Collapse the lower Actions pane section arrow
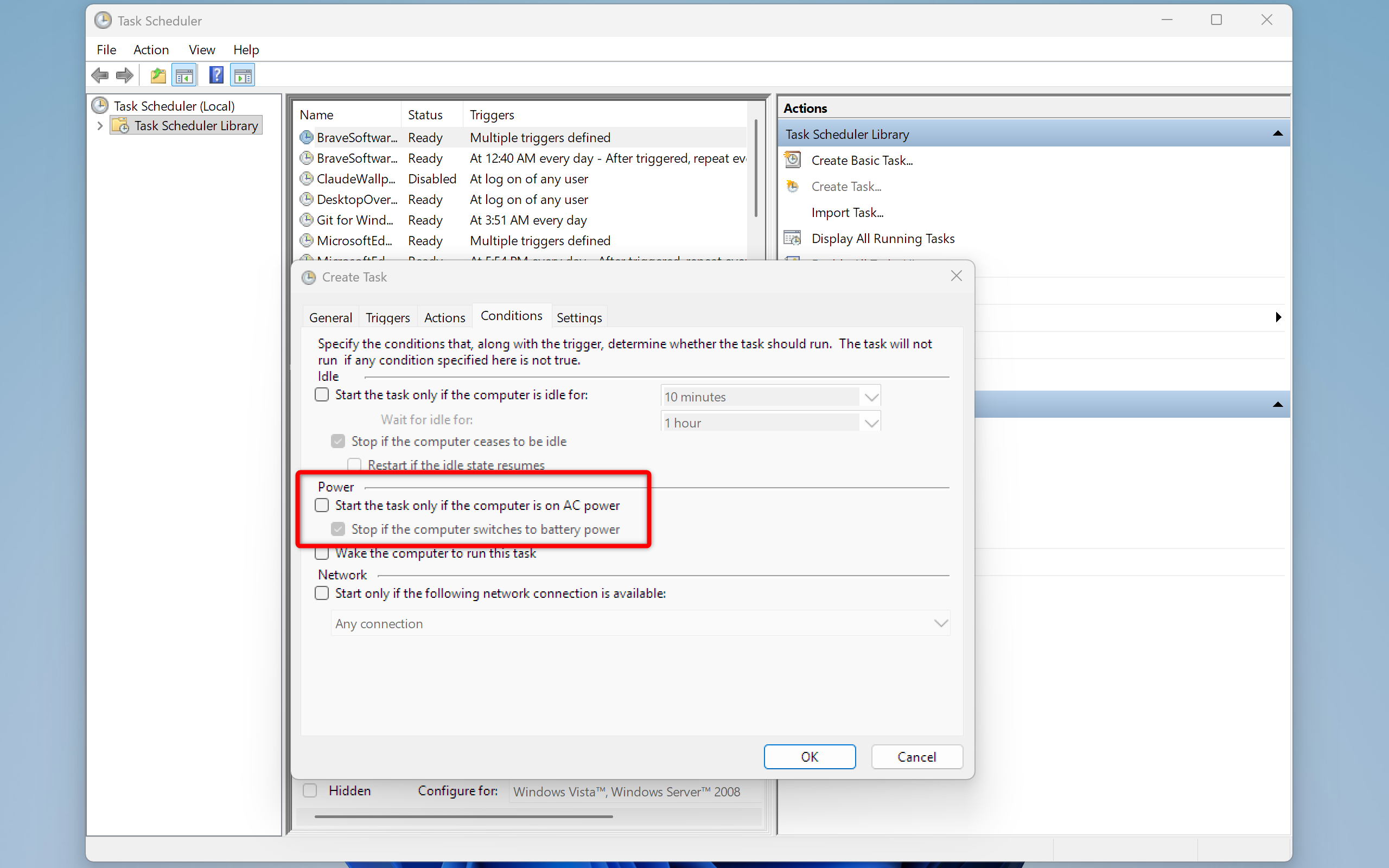1389x868 pixels. 1278,405
